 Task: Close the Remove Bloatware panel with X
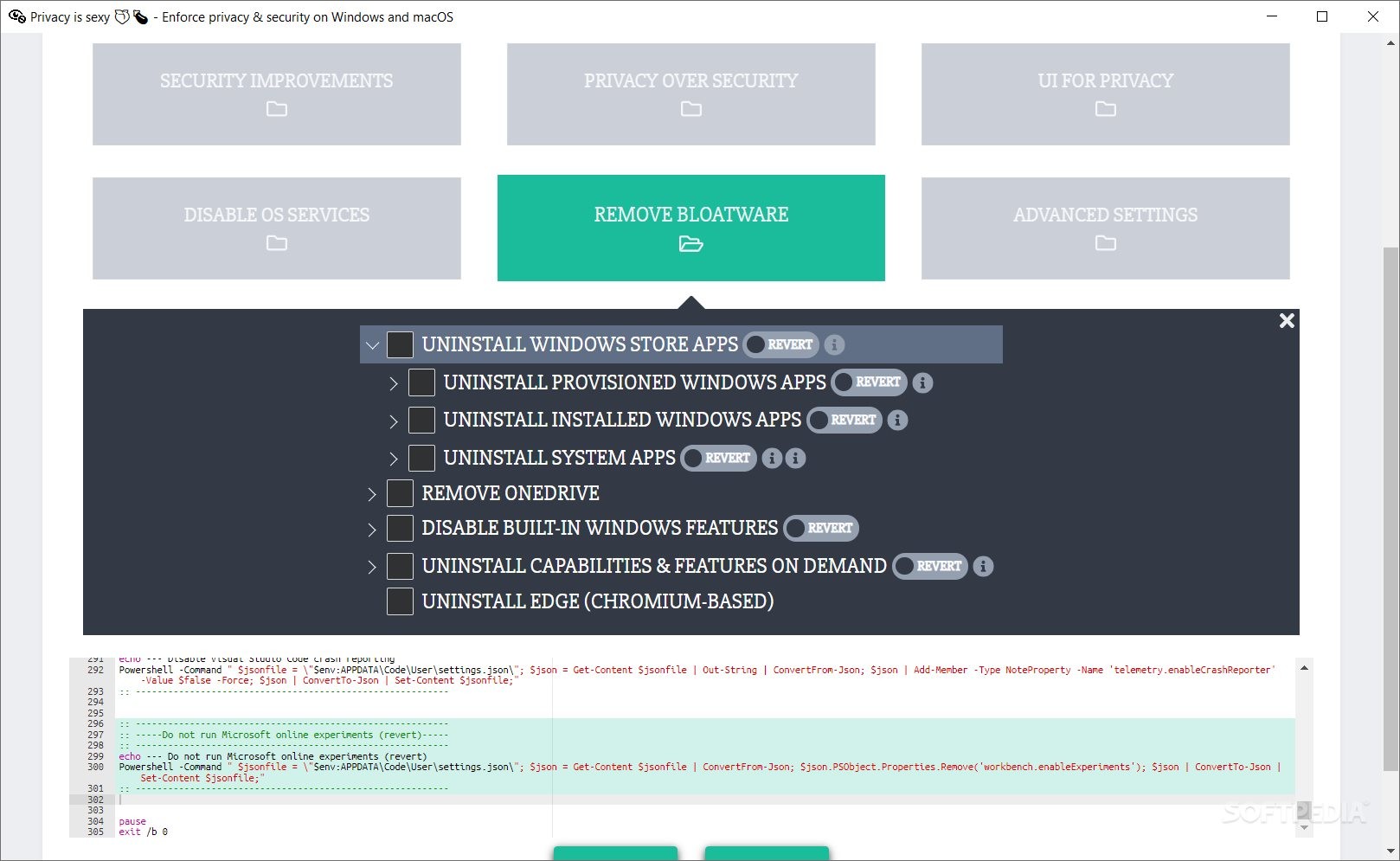(1287, 321)
